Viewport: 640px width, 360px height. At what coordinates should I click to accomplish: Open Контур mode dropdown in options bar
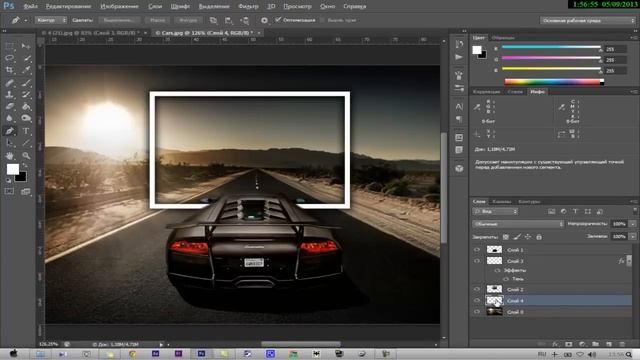(51, 20)
